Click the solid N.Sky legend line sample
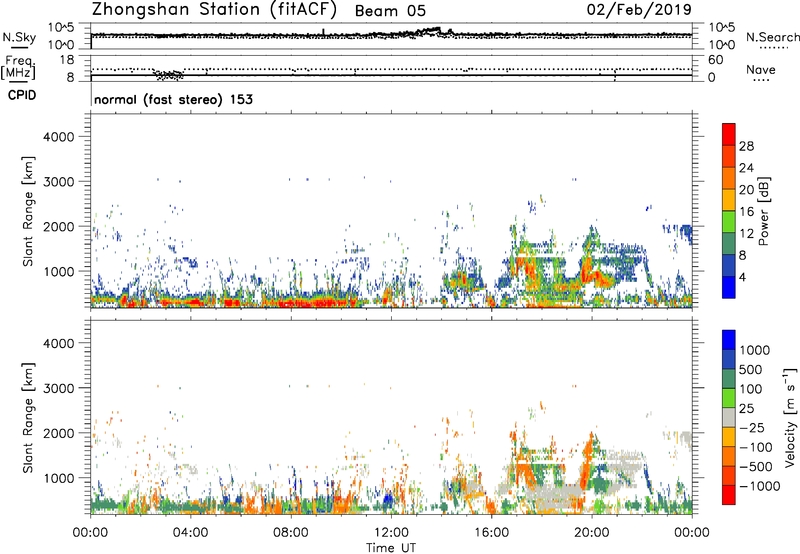800x554 pixels. [x=19, y=47]
